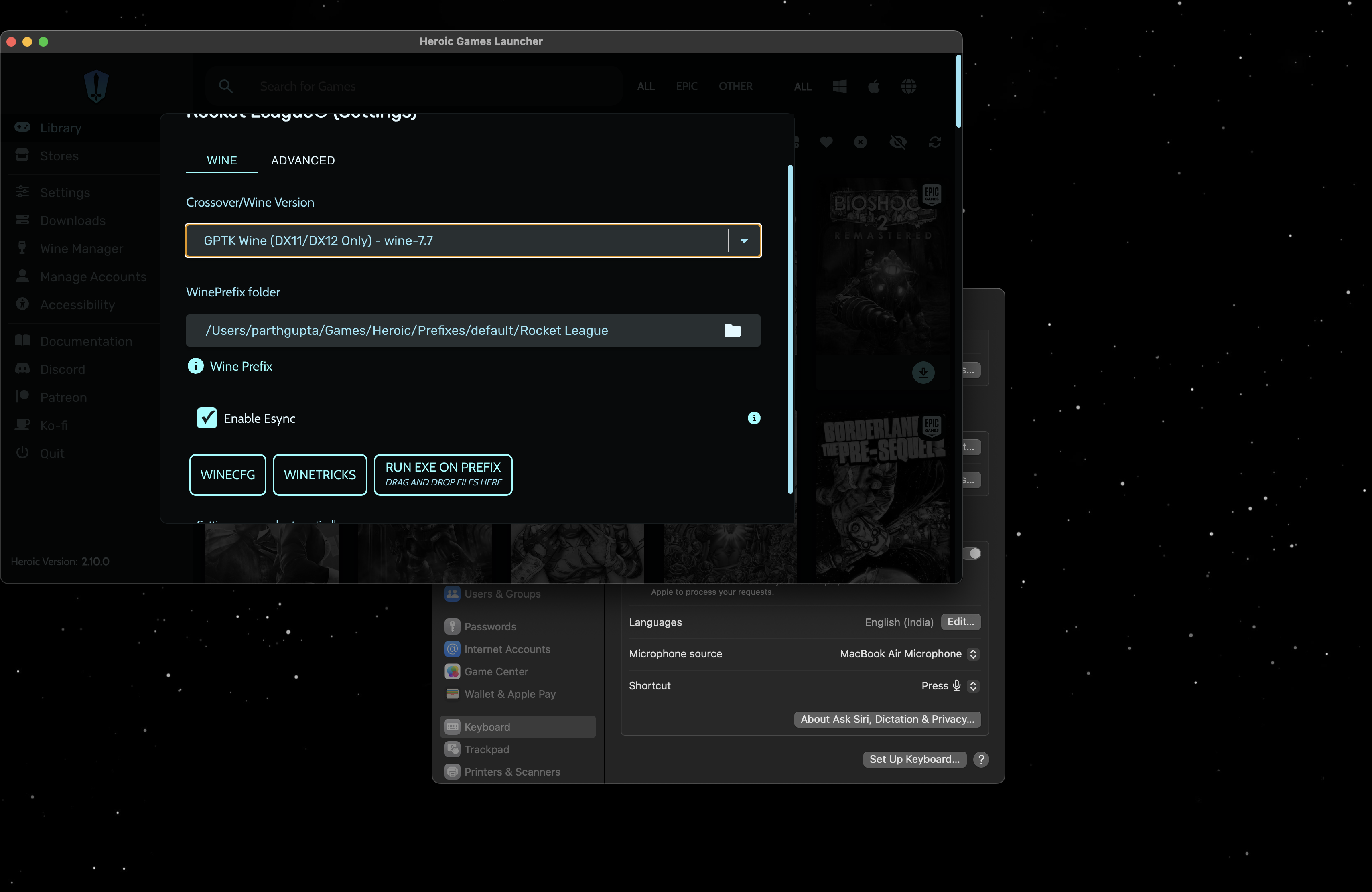Launch WINETRICKS for the prefix

coord(319,475)
